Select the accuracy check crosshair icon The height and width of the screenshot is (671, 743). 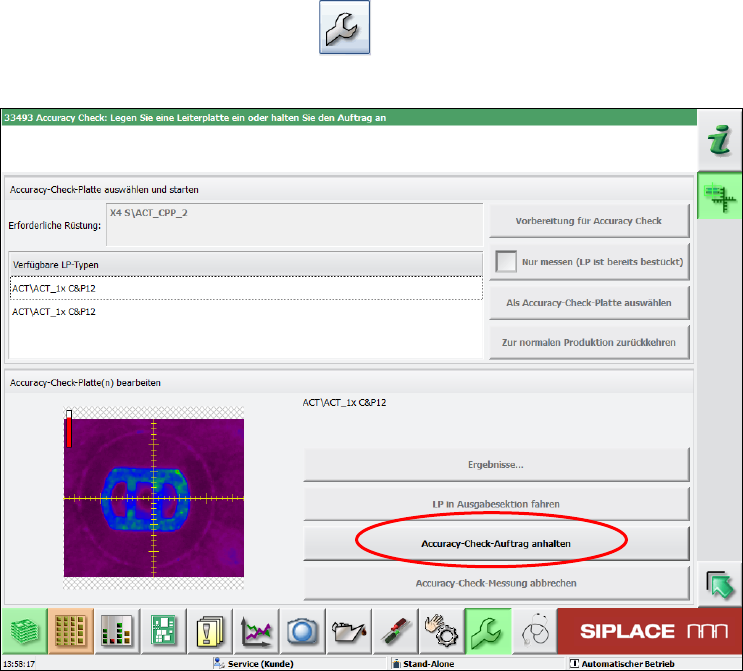[x=720, y=196]
